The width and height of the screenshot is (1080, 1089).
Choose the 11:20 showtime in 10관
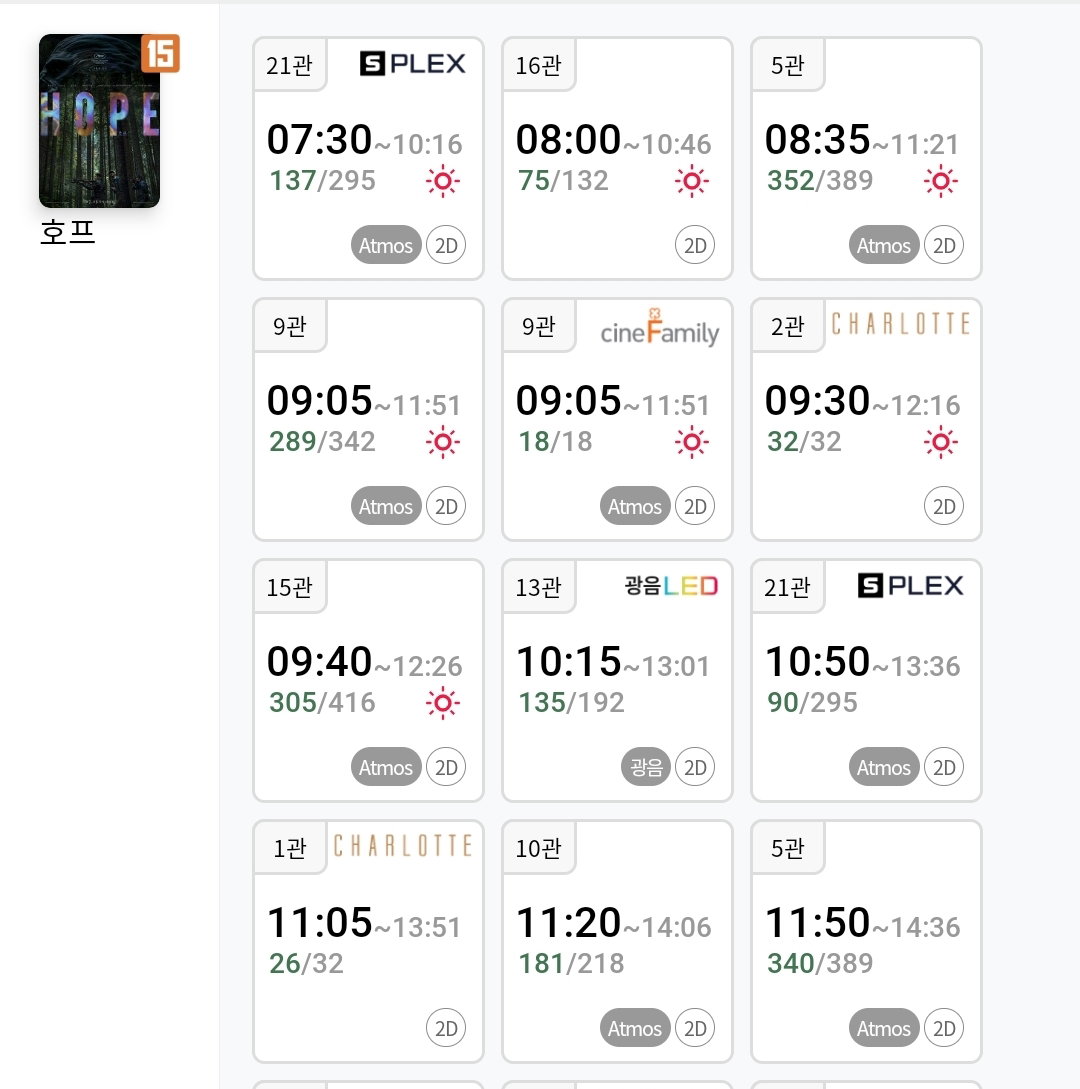click(x=617, y=942)
